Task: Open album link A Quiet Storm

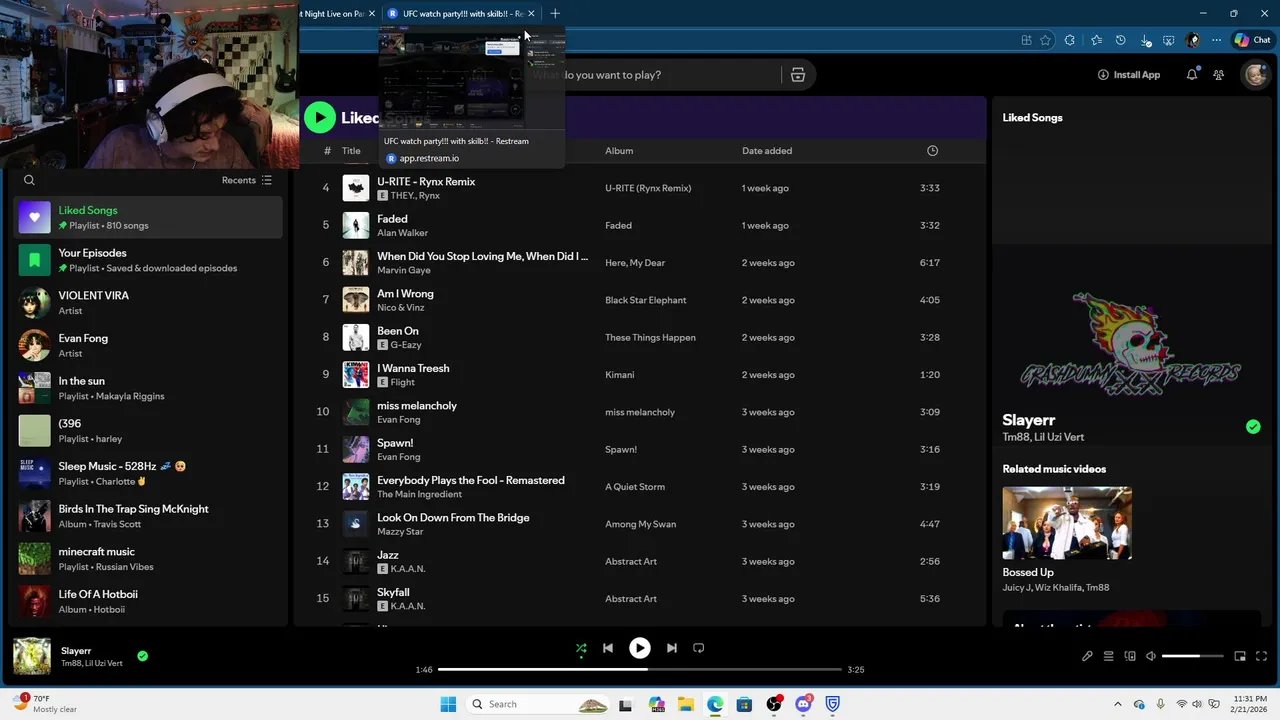Action: (x=635, y=487)
